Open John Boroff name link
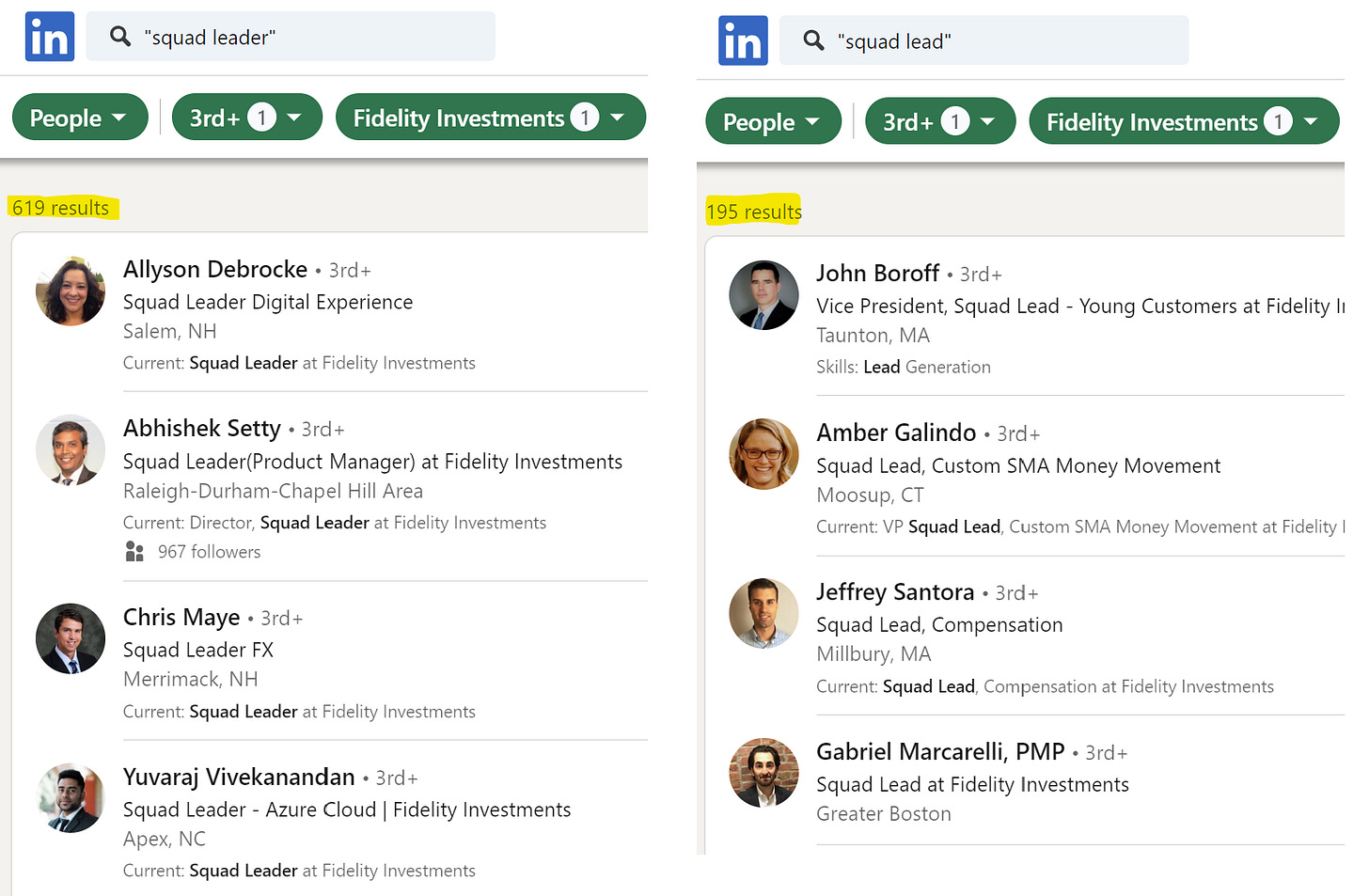Screen dimensions: 1369x896 coord(877,273)
